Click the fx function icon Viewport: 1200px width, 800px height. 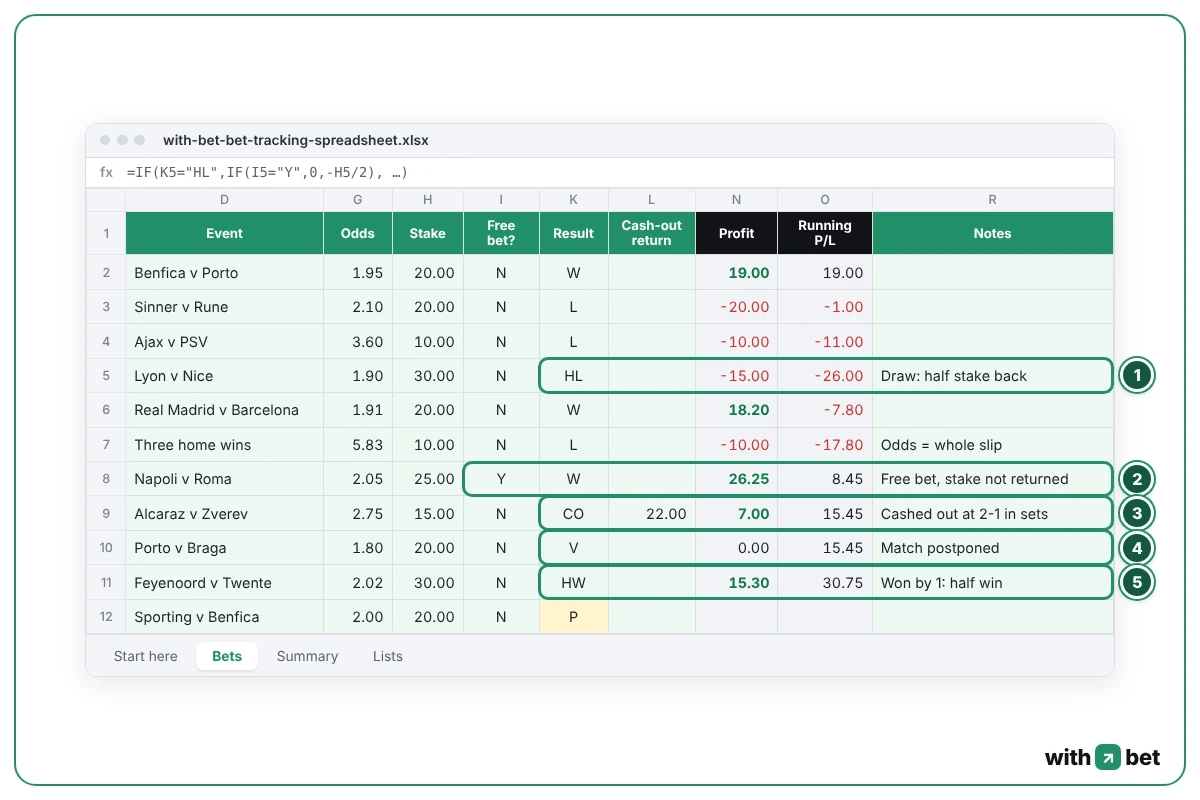[106, 172]
